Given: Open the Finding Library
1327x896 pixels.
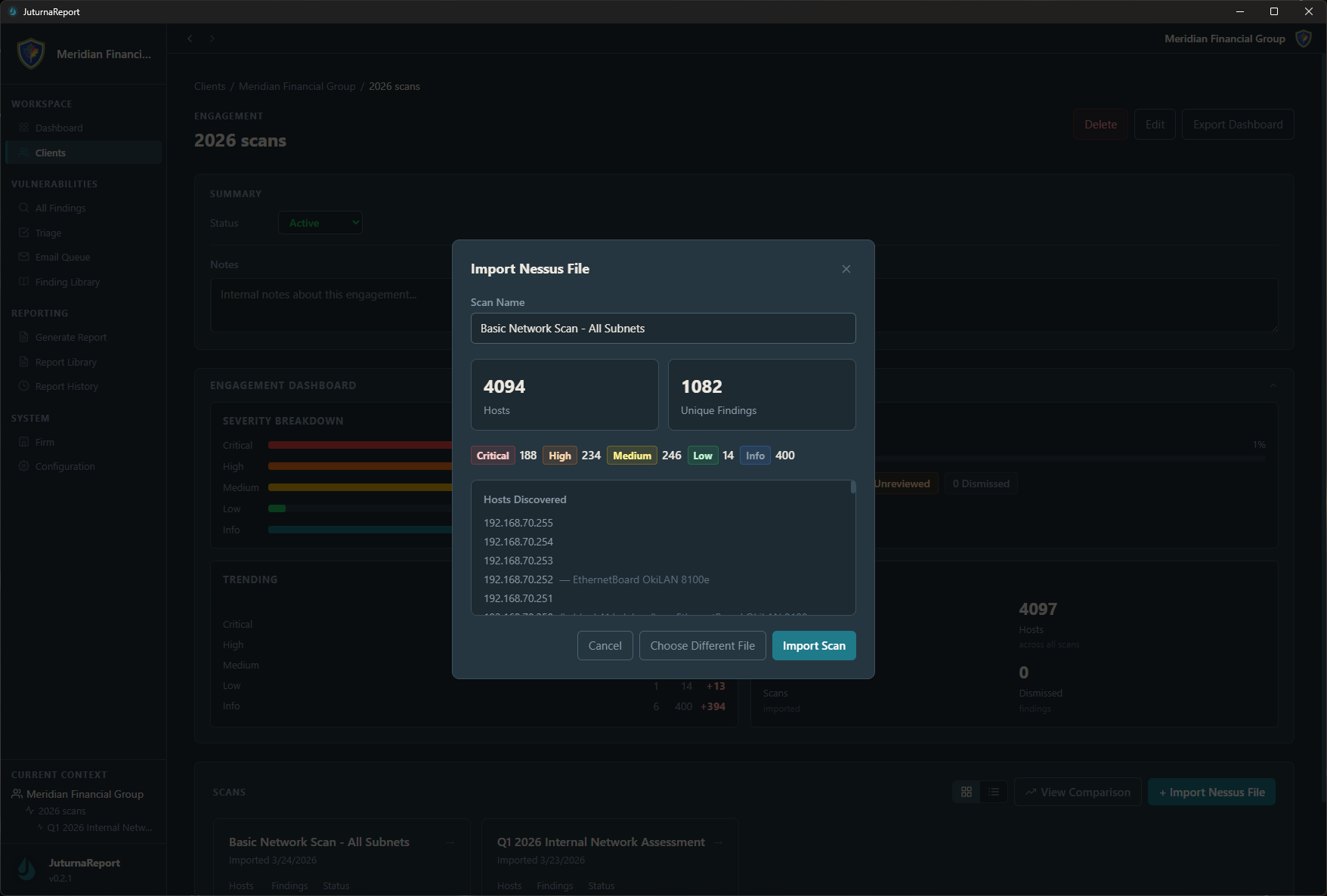Looking at the screenshot, I should pos(67,282).
